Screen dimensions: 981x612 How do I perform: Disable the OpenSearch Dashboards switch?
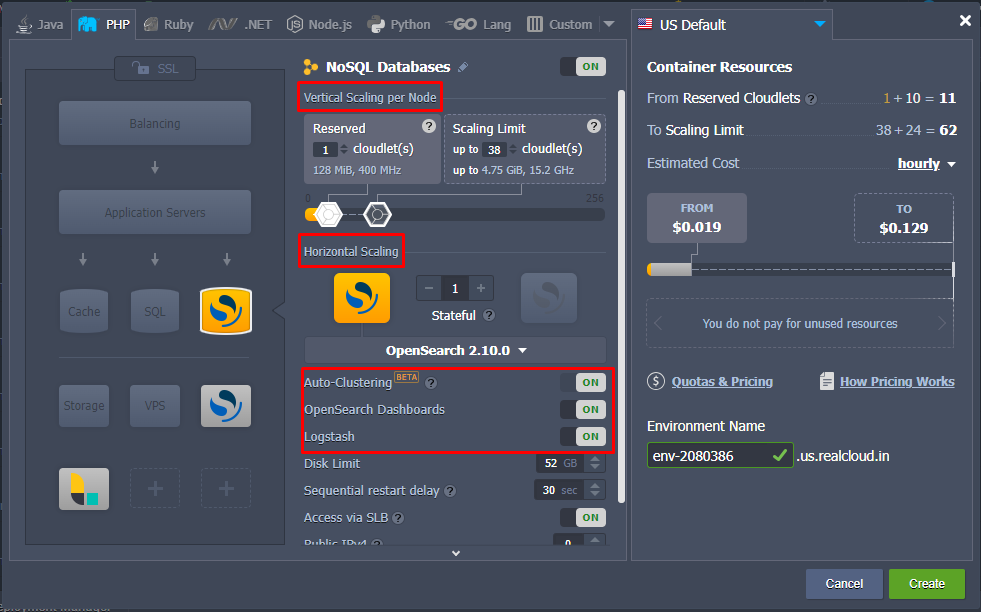pos(582,409)
